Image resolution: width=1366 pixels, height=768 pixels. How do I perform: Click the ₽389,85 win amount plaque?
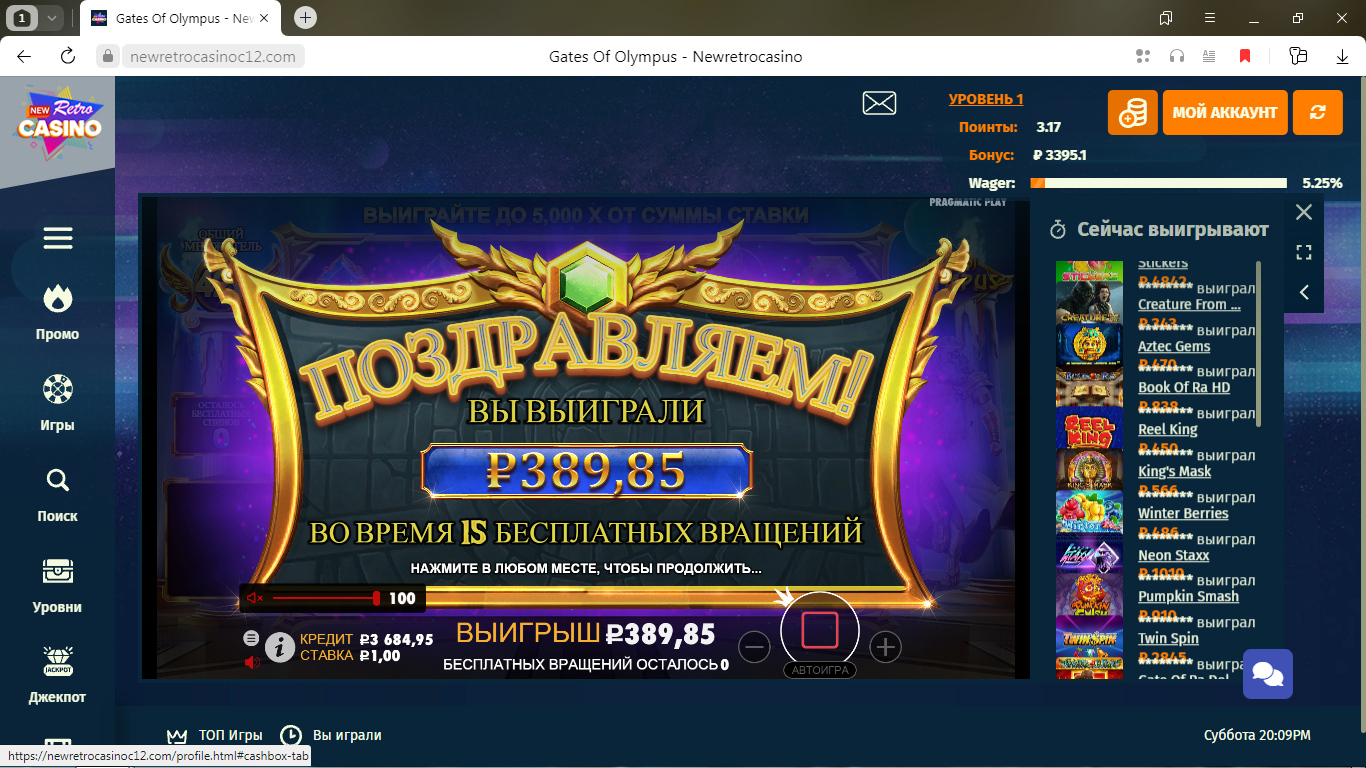click(586, 470)
